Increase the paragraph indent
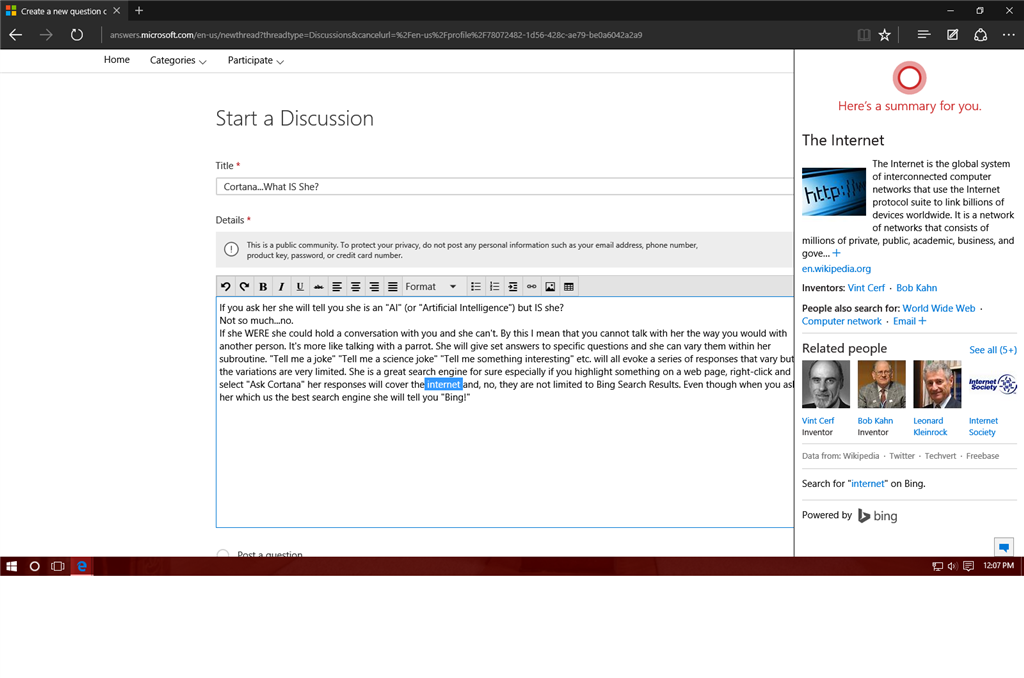The width and height of the screenshot is (1024, 678). pyautogui.click(x=513, y=286)
